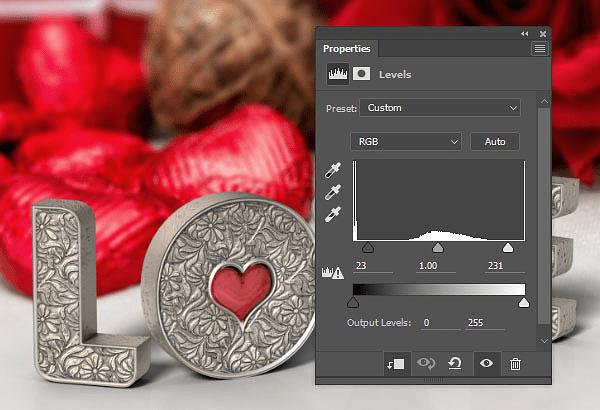Click panel scrollbar up arrow
This screenshot has width=600, height=410.
[544, 101]
